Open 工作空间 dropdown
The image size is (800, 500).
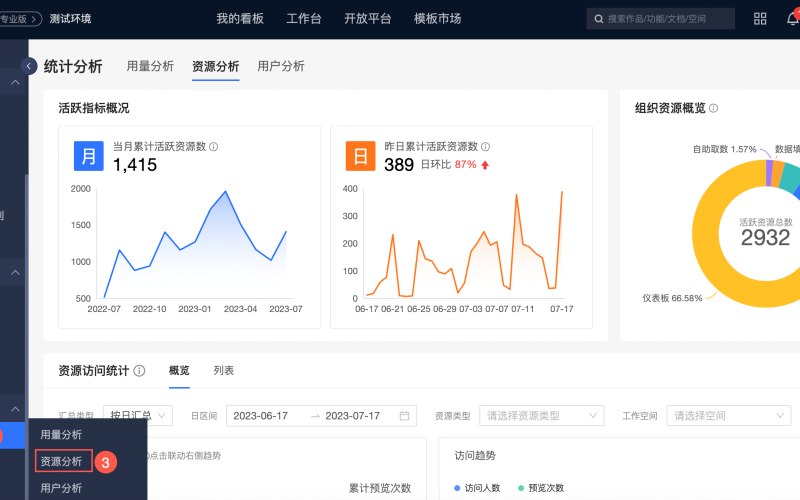point(729,416)
